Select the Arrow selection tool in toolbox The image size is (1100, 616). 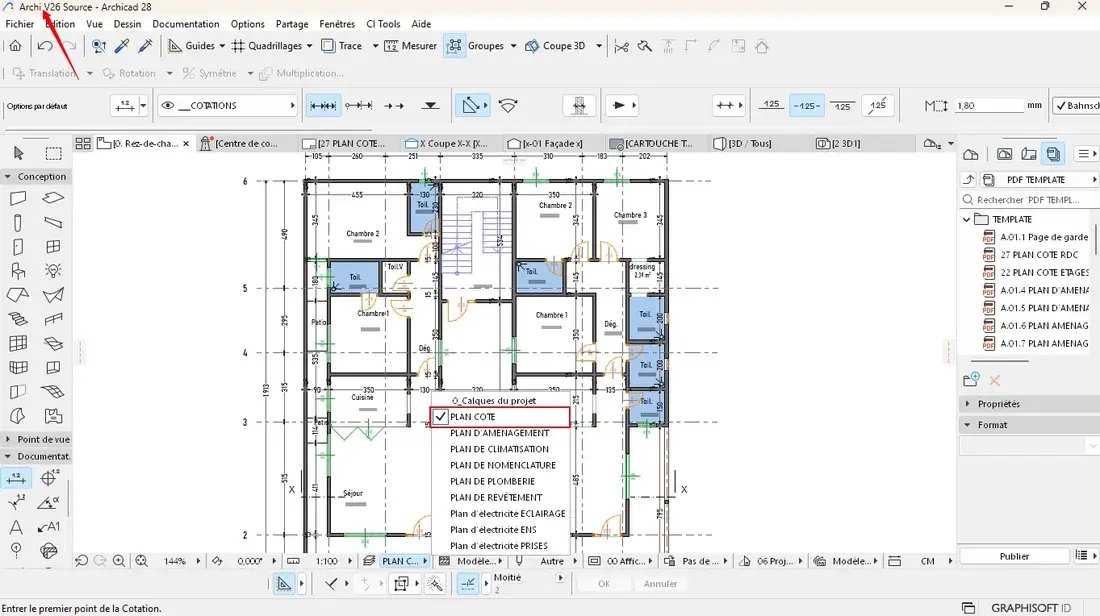point(18,153)
